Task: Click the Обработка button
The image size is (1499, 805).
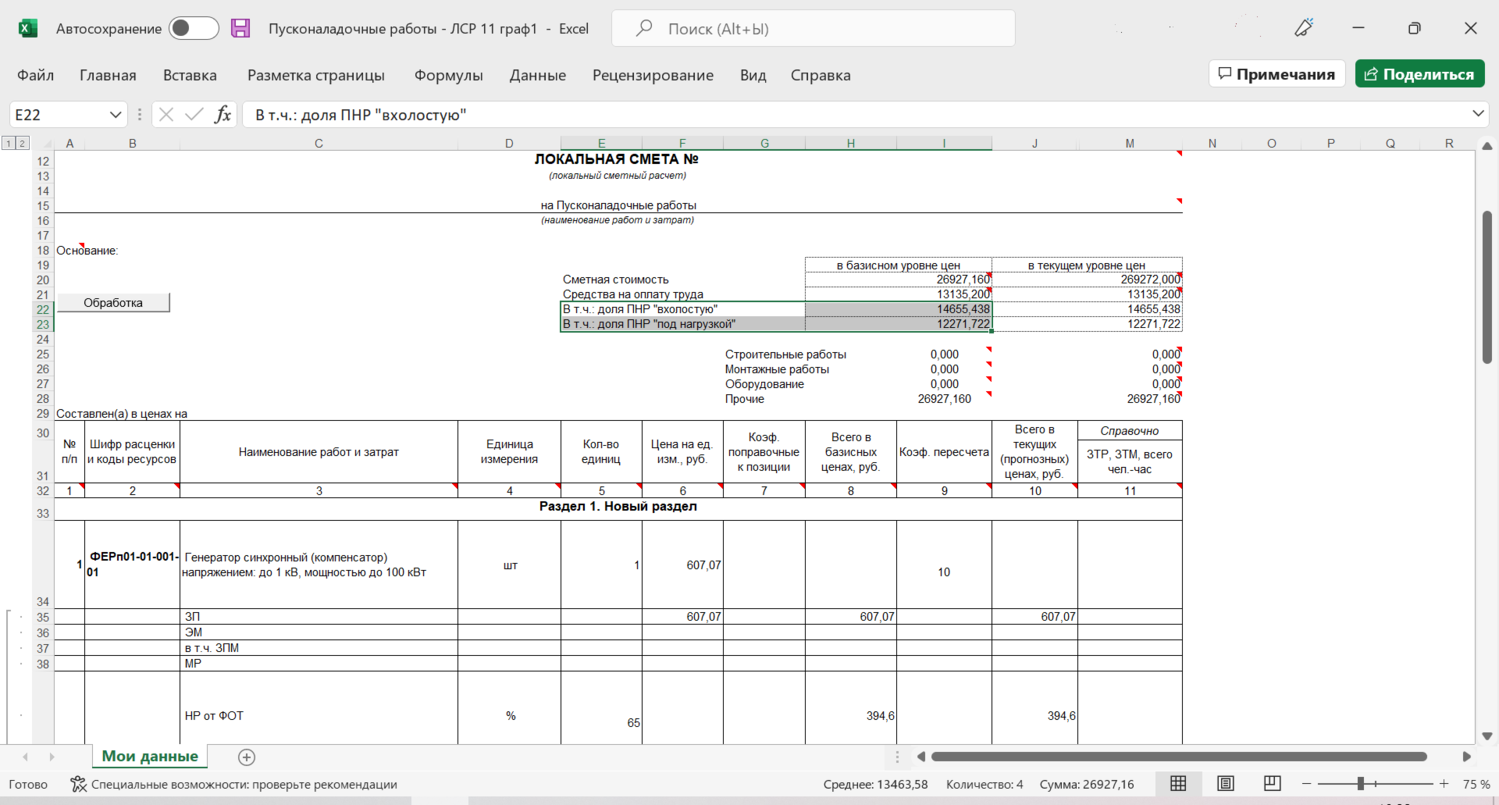Action: coord(113,303)
